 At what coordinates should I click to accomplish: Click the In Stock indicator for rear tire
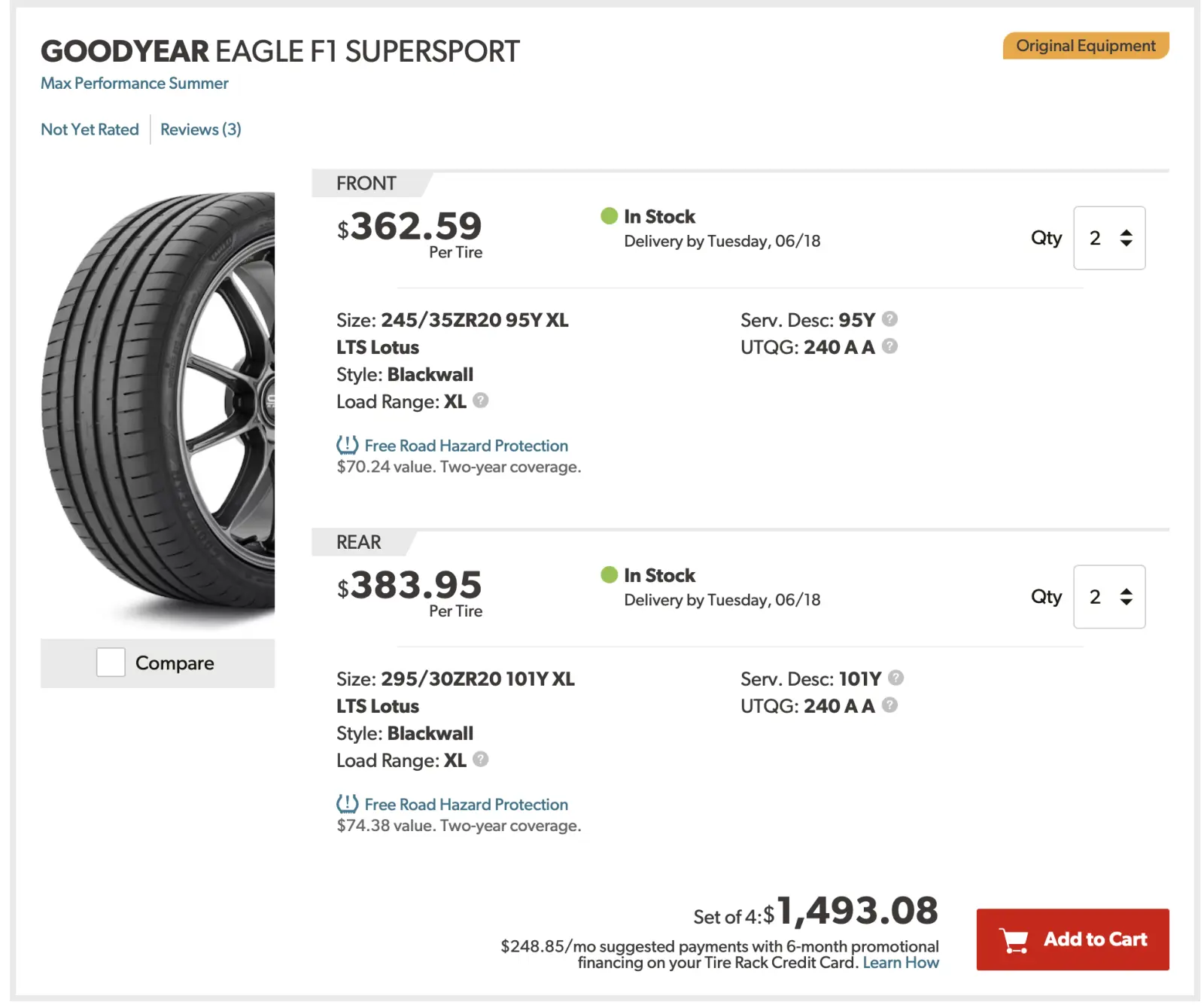pyautogui.click(x=608, y=575)
